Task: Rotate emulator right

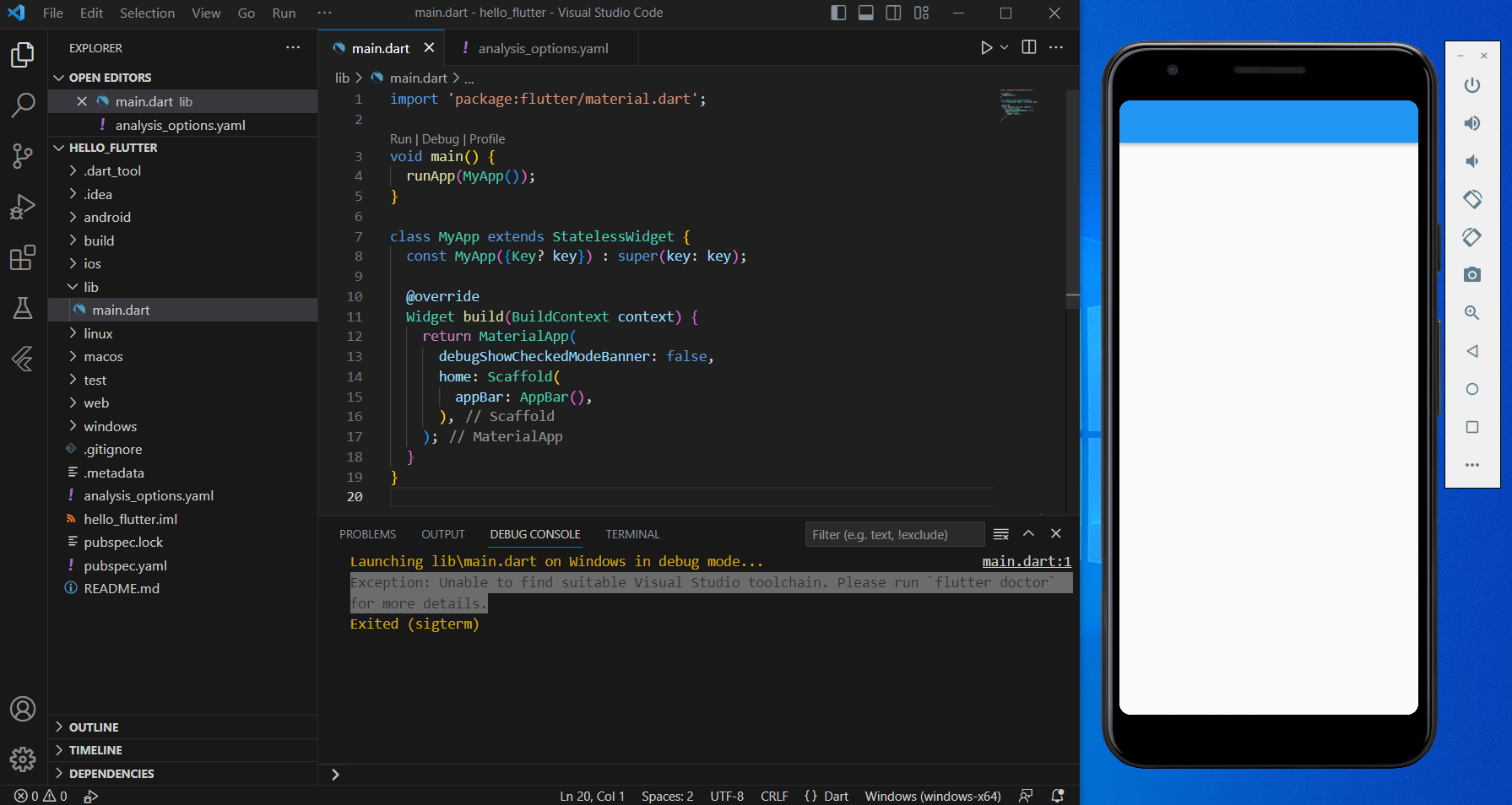Action: [1472, 237]
